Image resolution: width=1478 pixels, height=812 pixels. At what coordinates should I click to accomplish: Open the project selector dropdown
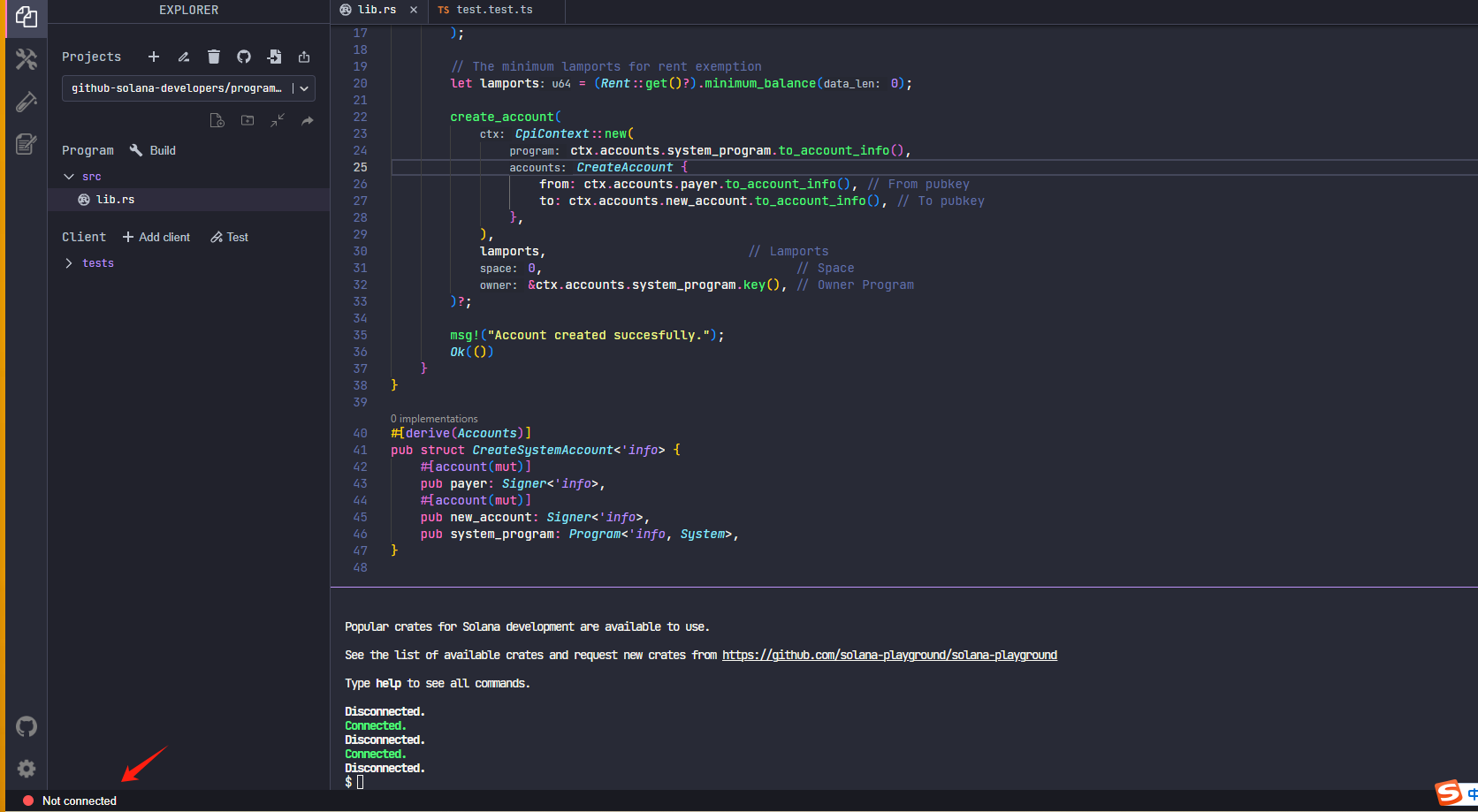coord(188,88)
